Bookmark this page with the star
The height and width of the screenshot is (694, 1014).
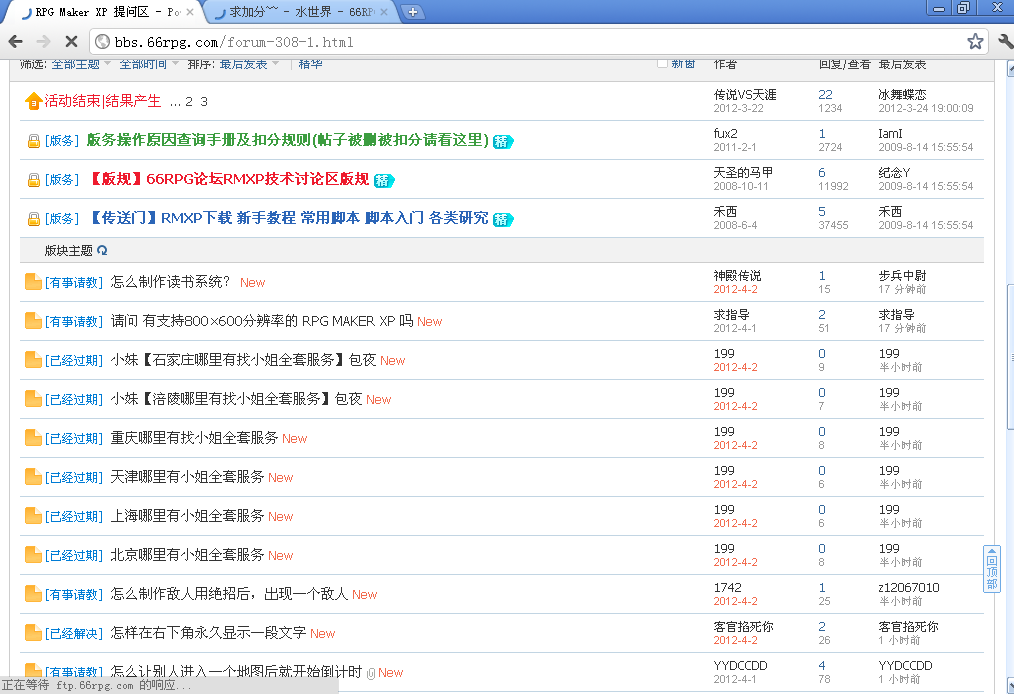click(975, 42)
